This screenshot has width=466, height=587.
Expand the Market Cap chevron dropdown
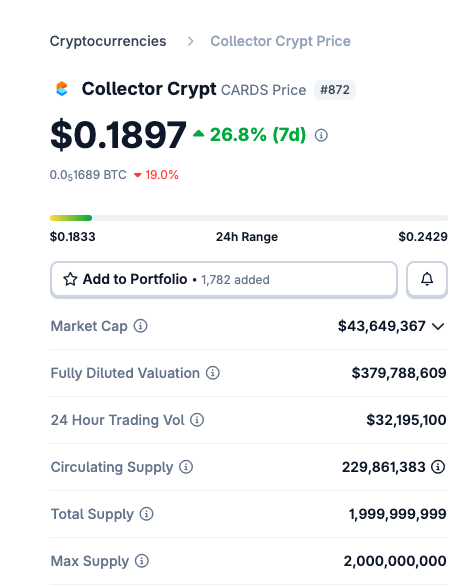[x=438, y=326]
